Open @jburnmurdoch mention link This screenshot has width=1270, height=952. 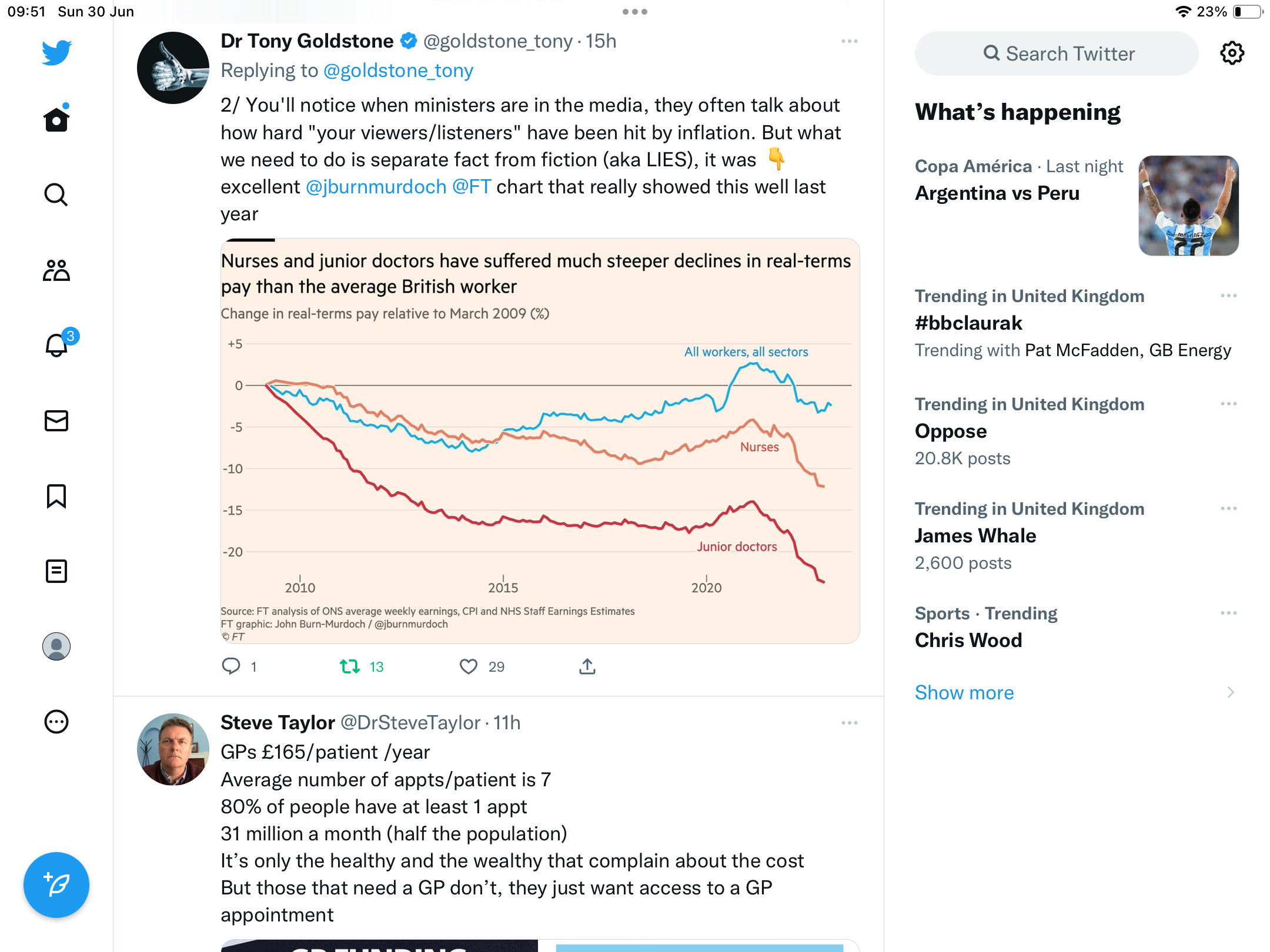[x=376, y=187]
